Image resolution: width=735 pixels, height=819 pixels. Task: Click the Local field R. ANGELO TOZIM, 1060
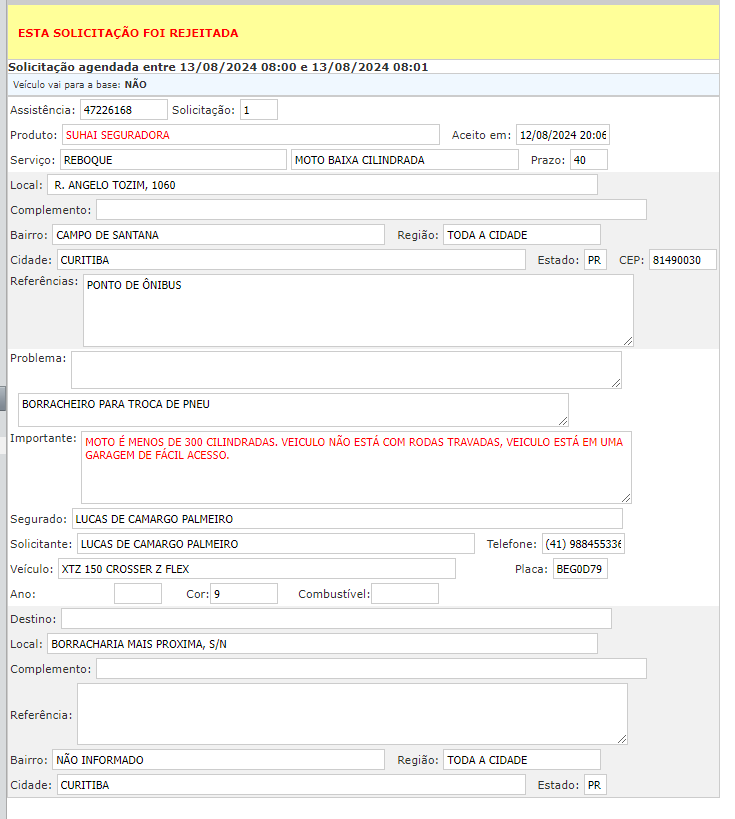[x=322, y=185]
